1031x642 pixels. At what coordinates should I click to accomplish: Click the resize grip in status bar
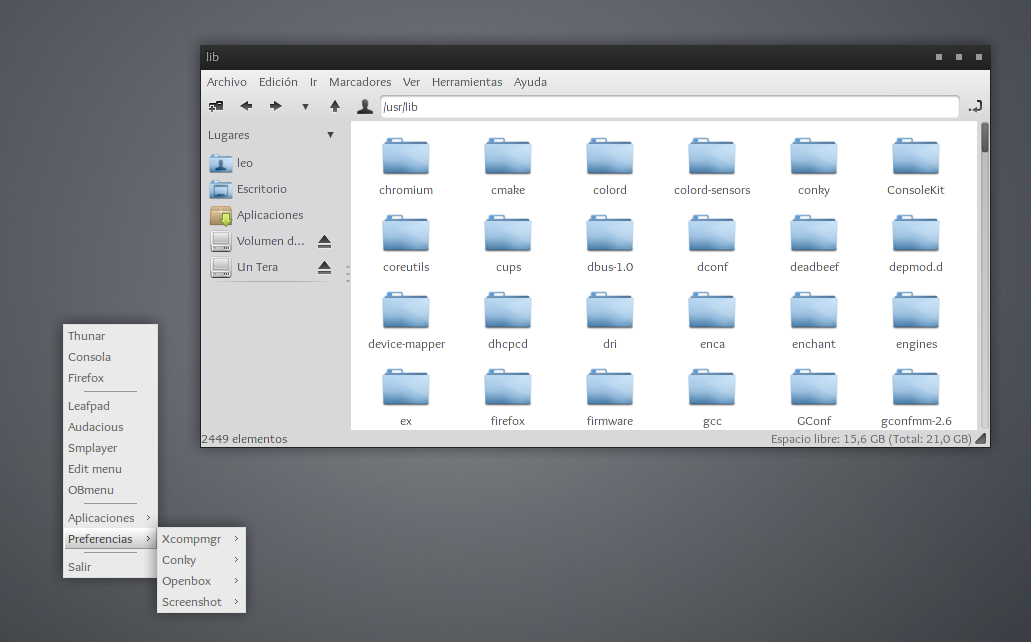(x=981, y=439)
